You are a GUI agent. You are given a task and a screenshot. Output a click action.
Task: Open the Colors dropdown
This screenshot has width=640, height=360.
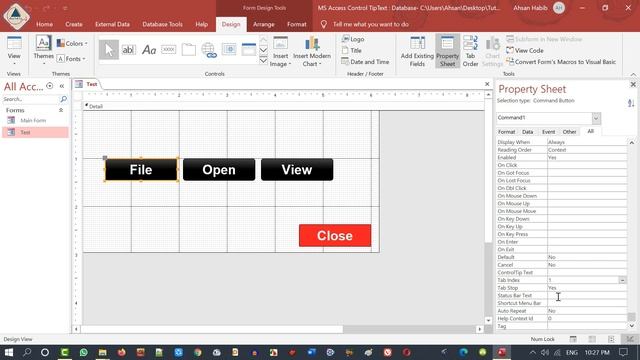click(x=72, y=43)
